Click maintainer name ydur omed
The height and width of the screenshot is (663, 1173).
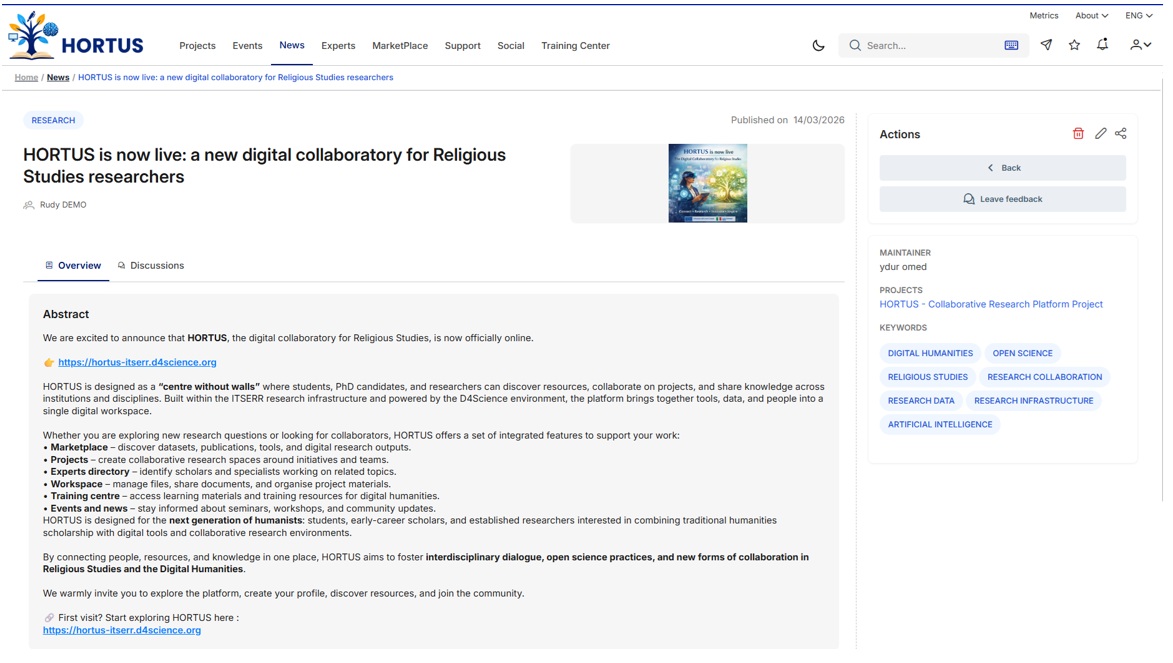(x=903, y=267)
